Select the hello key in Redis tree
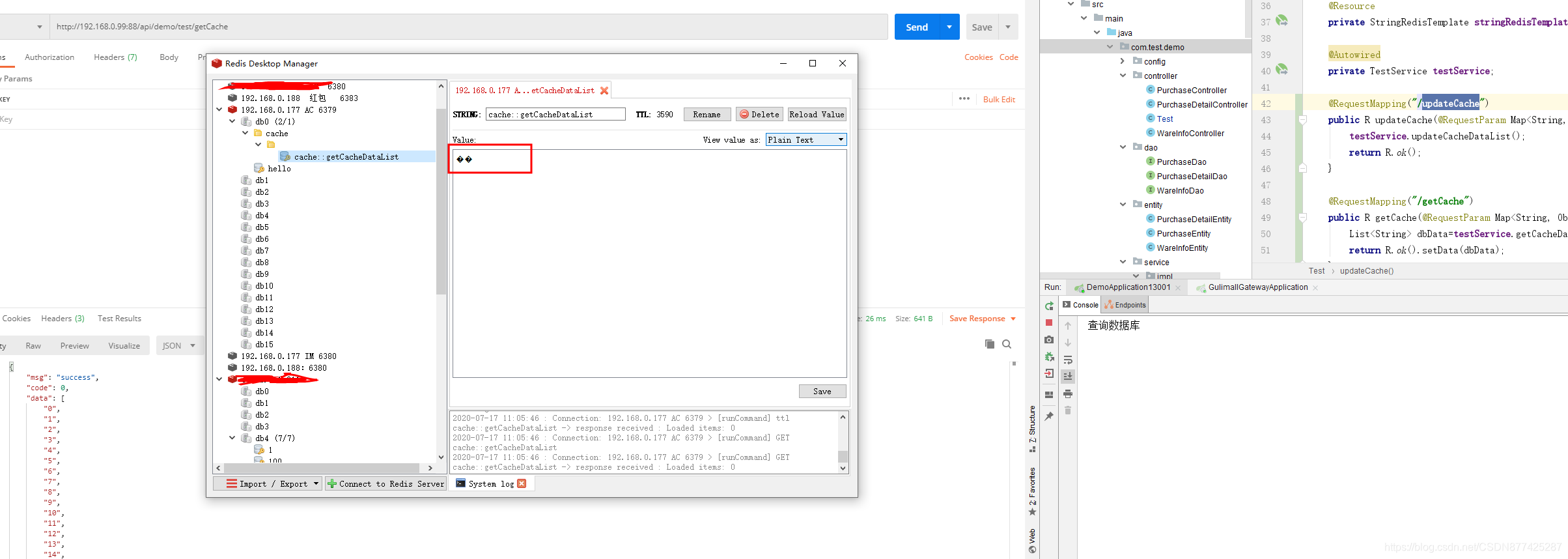Screen dimensions: 1568x559 pyautogui.click(x=279, y=169)
